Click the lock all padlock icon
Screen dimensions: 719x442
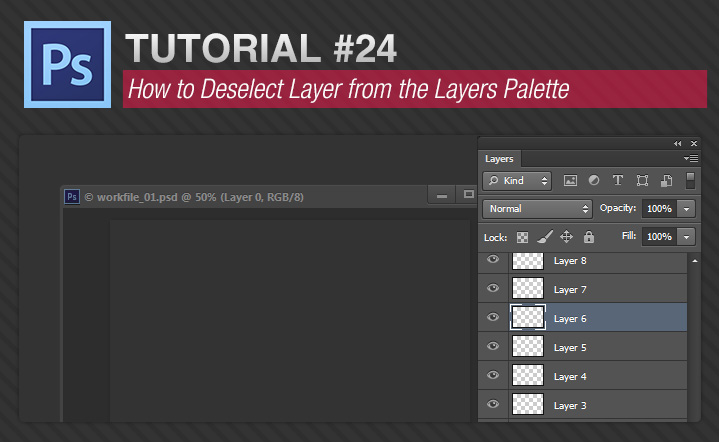[x=588, y=237]
